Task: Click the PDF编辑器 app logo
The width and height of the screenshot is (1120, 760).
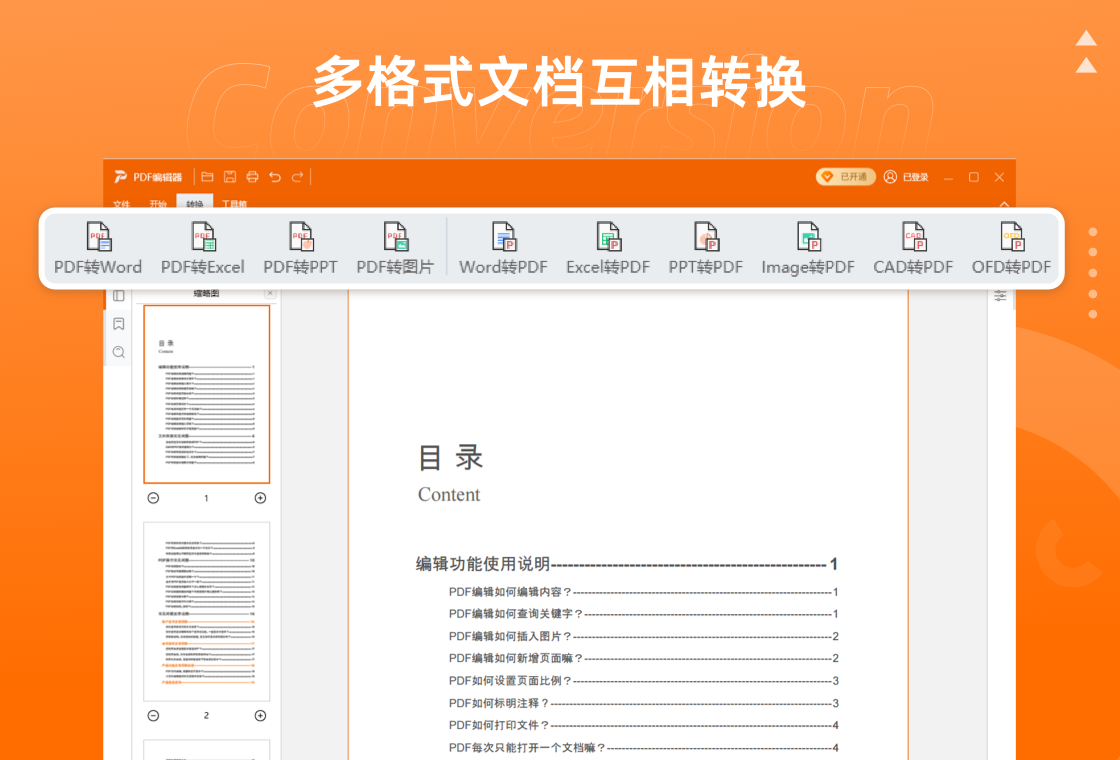Action: coord(148,177)
